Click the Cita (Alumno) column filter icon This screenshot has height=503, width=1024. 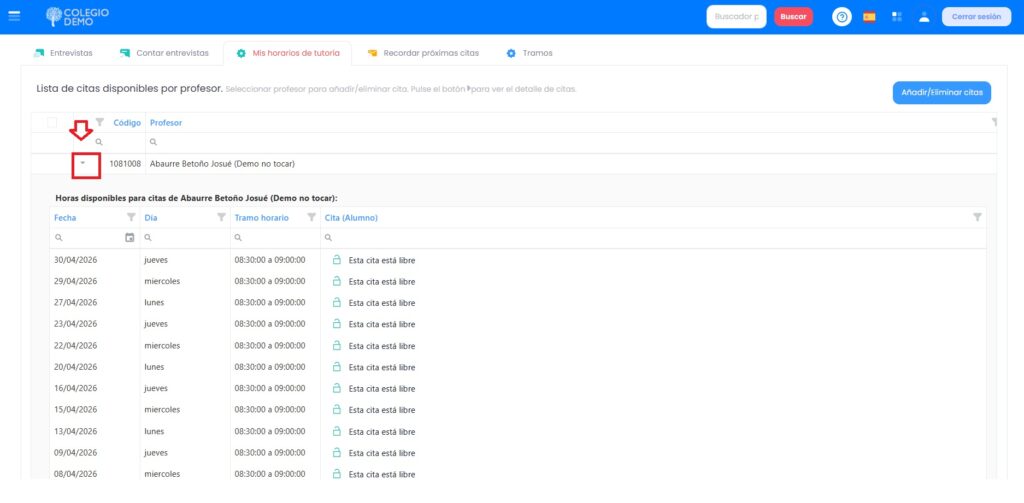[x=977, y=217]
